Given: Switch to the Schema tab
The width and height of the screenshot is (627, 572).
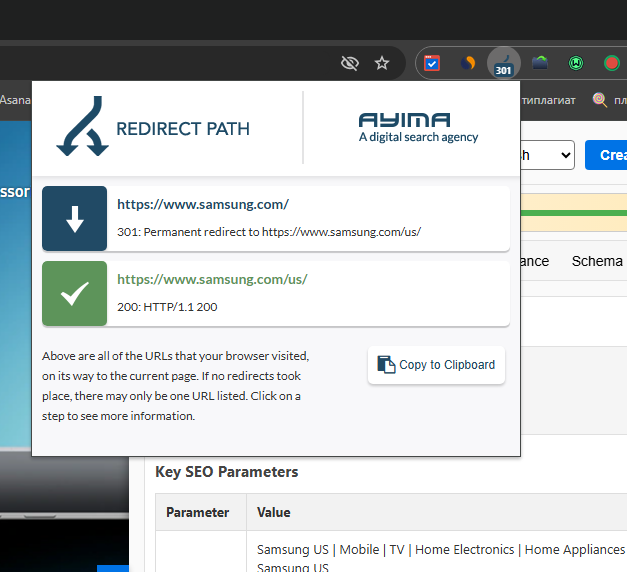Looking at the screenshot, I should click(x=597, y=261).
